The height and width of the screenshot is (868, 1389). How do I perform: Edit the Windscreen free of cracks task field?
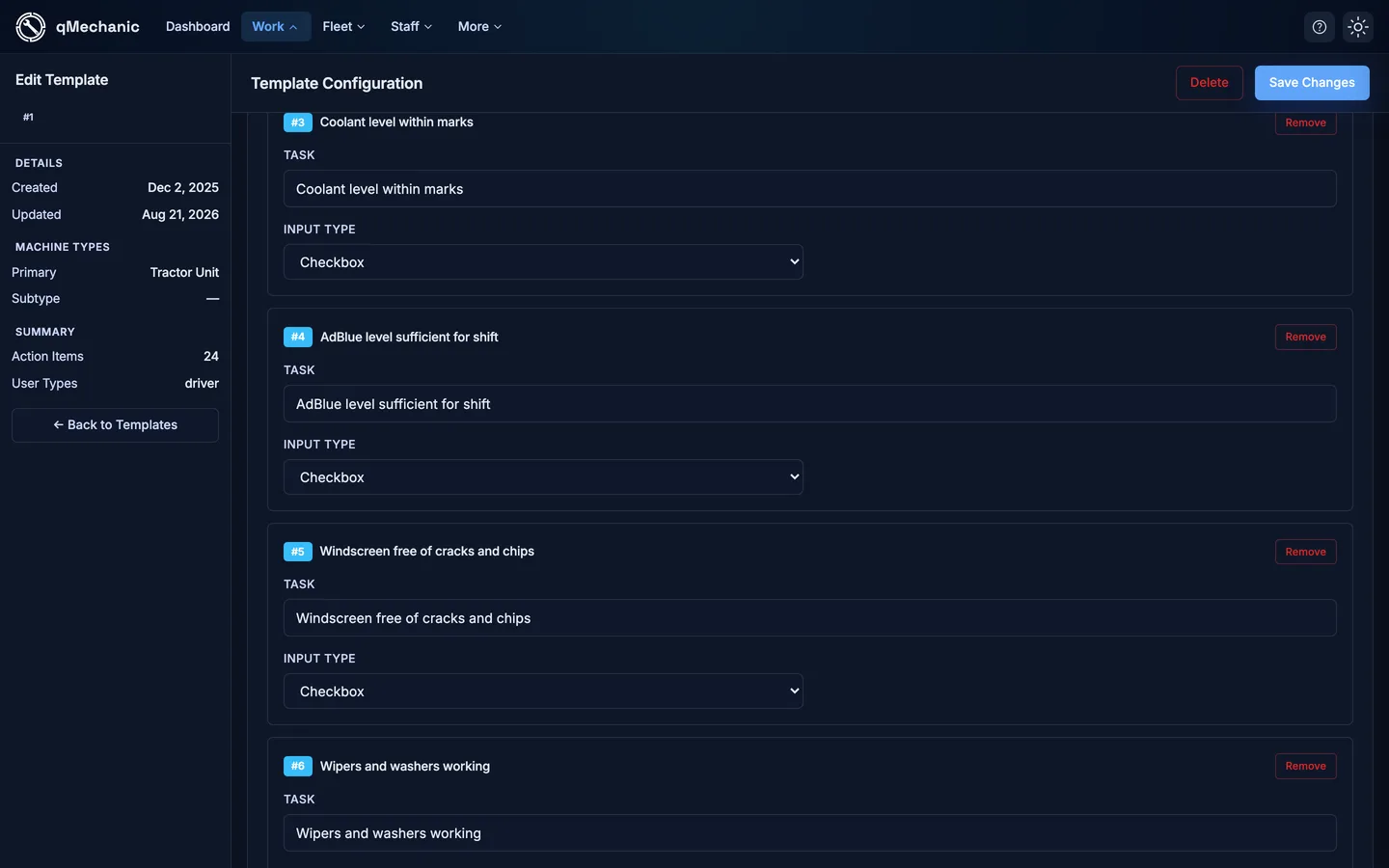coord(809,618)
